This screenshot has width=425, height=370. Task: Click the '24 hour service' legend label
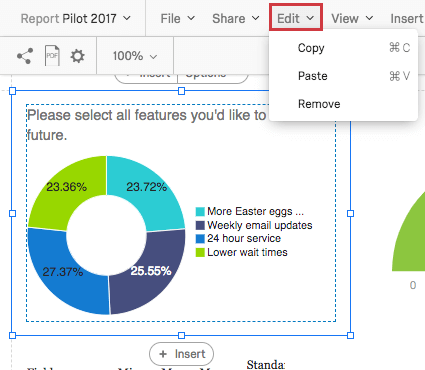(x=244, y=239)
